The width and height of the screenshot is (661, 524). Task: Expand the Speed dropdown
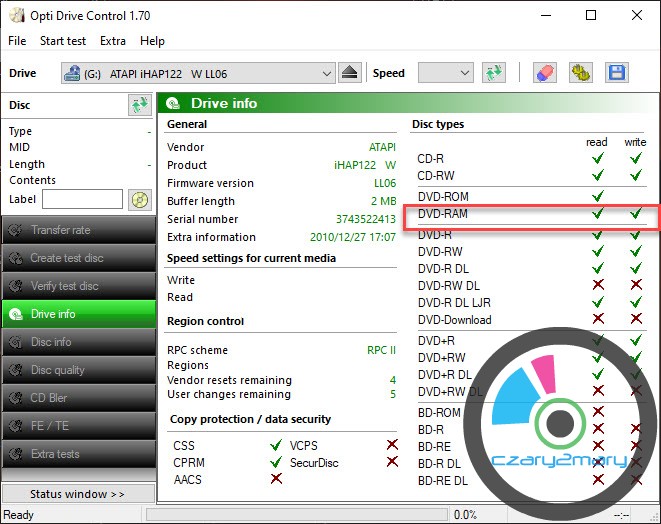tap(445, 73)
